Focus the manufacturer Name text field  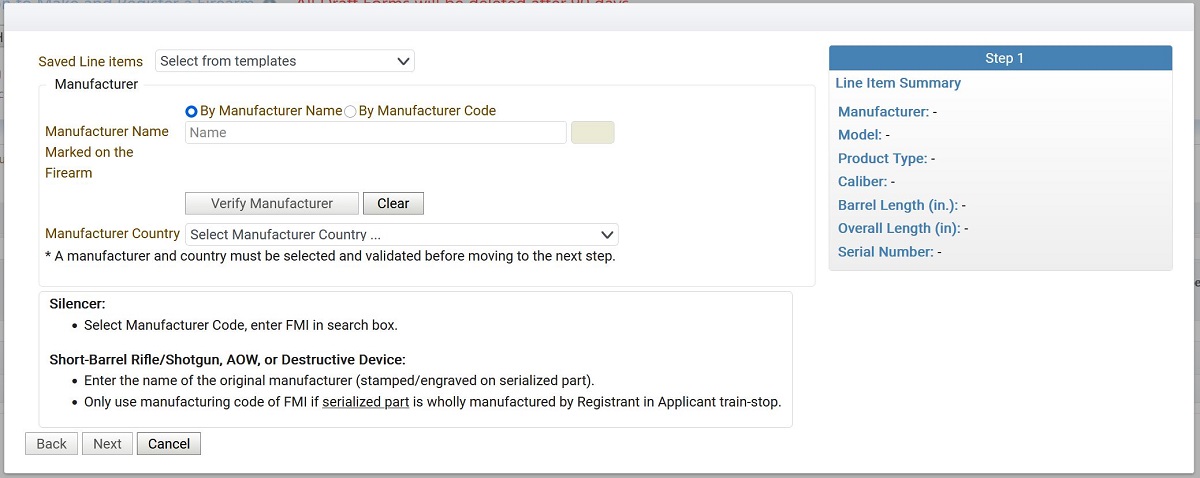pyautogui.click(x=375, y=132)
